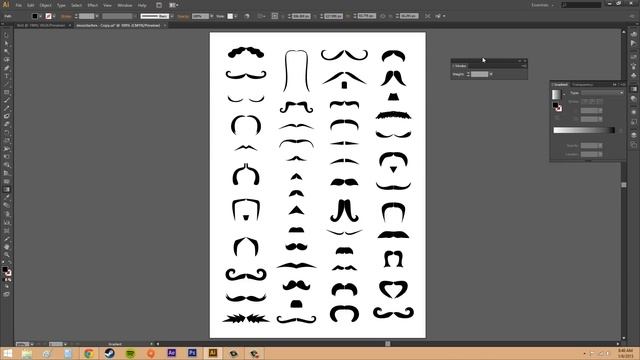640x360 pixels.
Task: Expand gradient swatch preset arrow
Action: point(564,94)
